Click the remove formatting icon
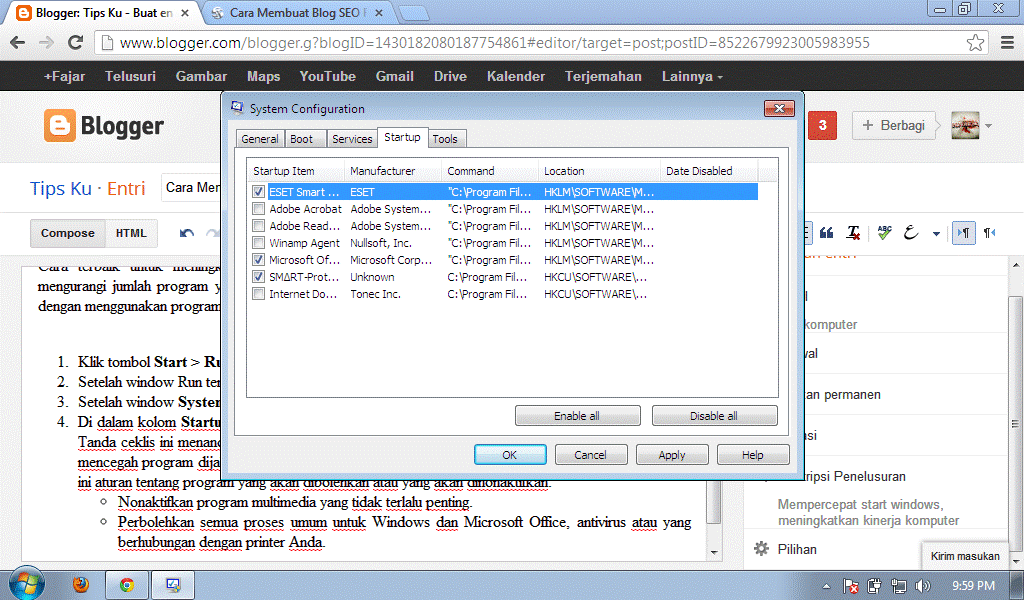1024x600 pixels. pyautogui.click(x=853, y=233)
